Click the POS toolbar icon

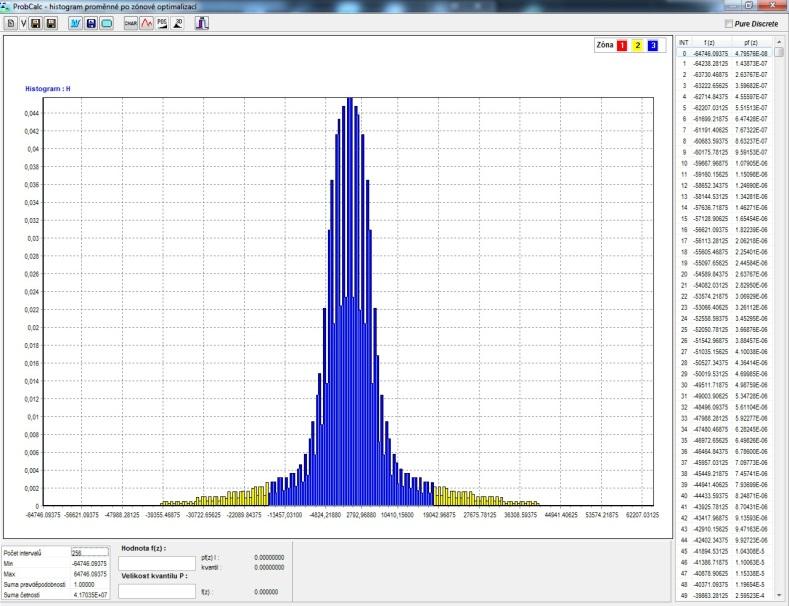tap(162, 23)
